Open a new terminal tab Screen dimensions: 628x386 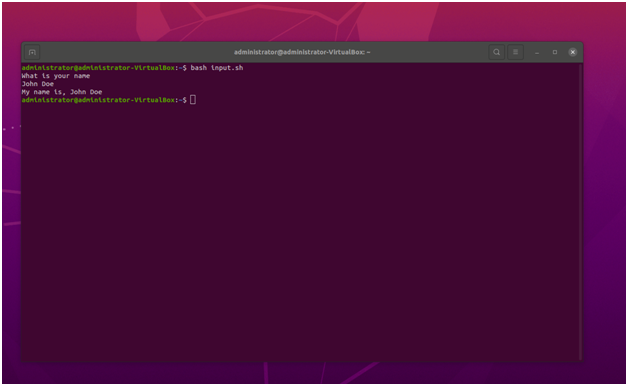(x=32, y=52)
